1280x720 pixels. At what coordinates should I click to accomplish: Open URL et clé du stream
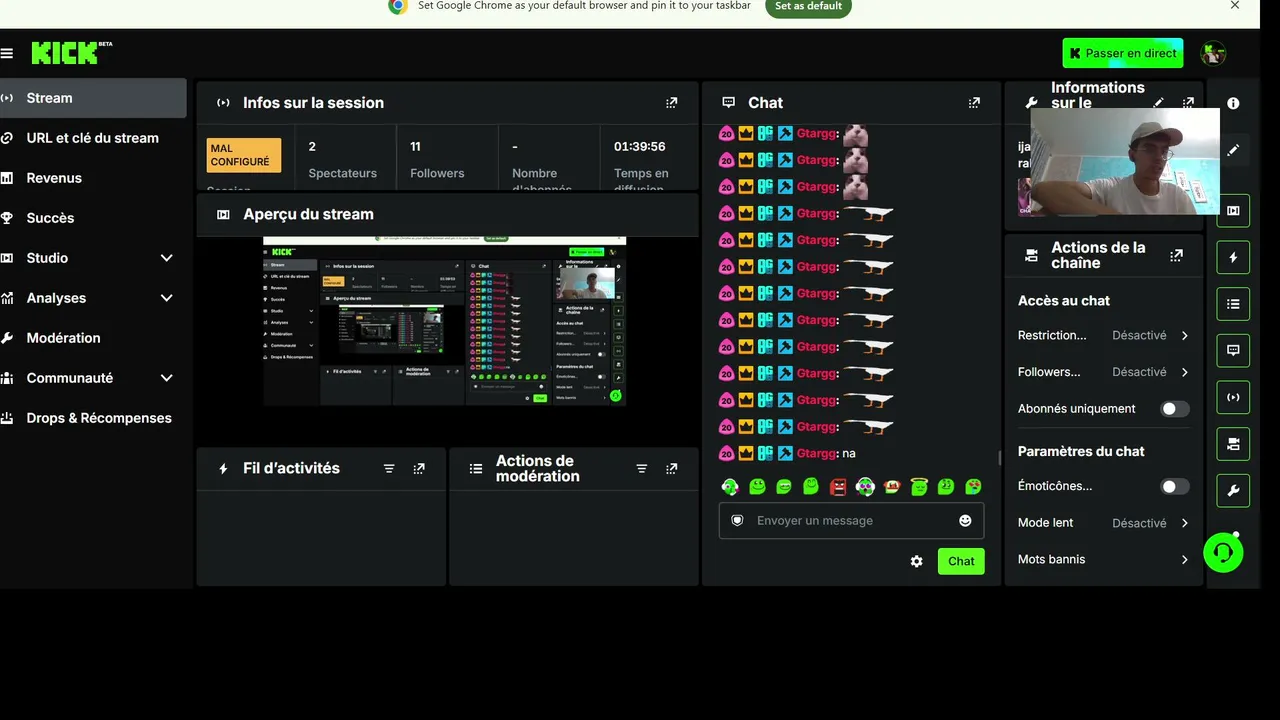click(93, 138)
